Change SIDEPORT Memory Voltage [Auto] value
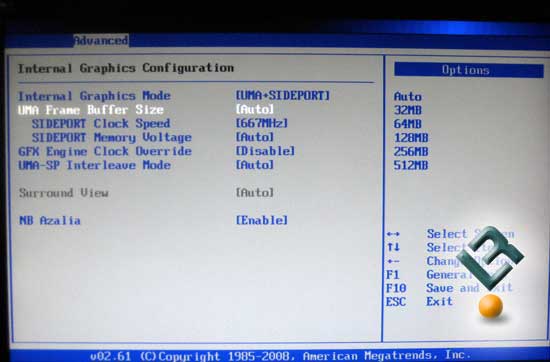 pyautogui.click(x=255, y=137)
